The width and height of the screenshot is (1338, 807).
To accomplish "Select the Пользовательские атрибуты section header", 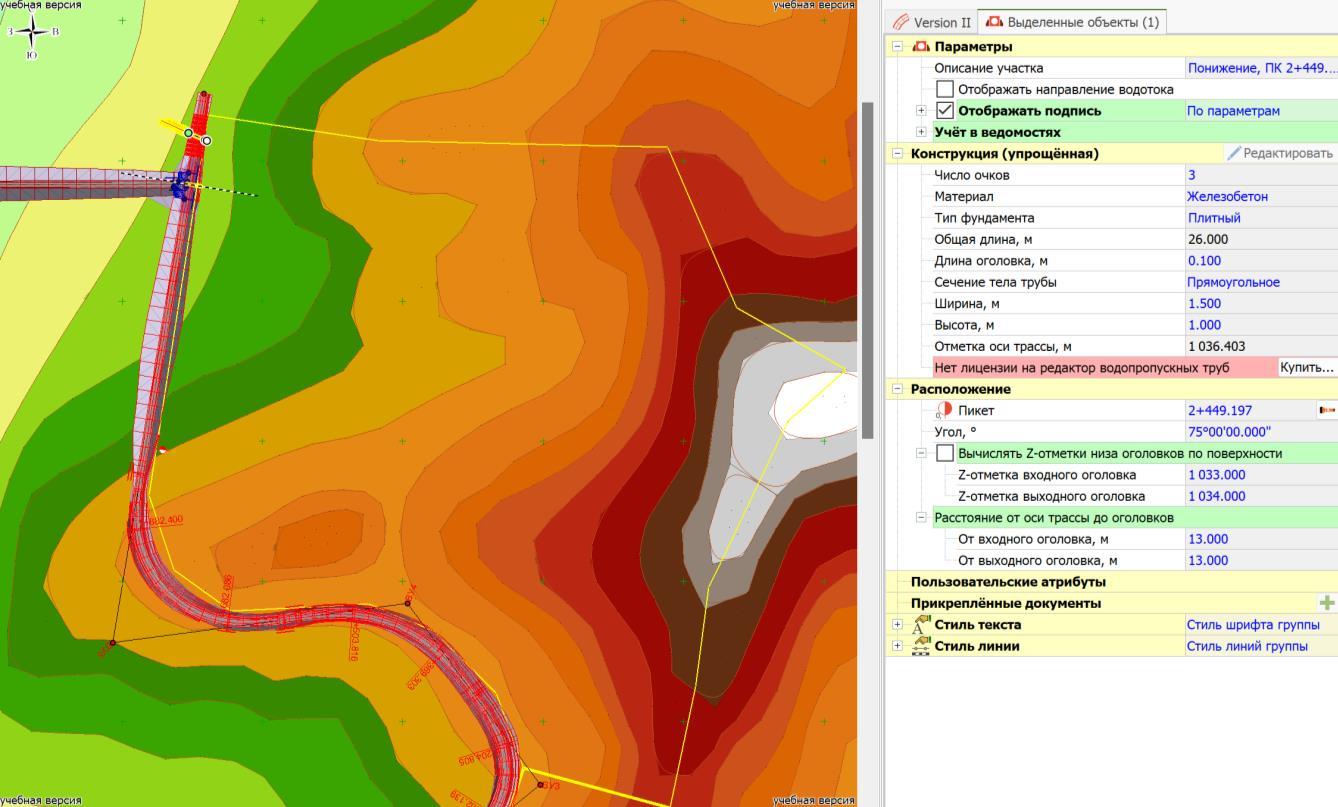I will [x=1008, y=581].
